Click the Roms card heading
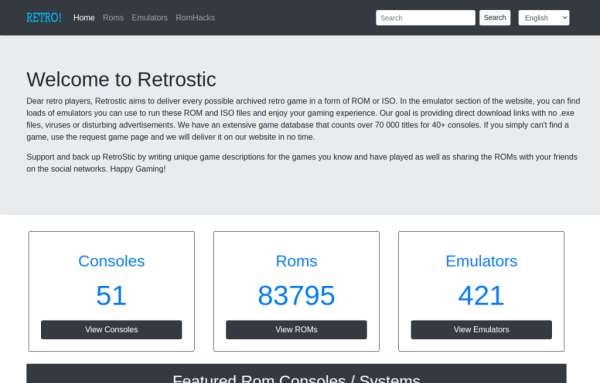 click(296, 261)
